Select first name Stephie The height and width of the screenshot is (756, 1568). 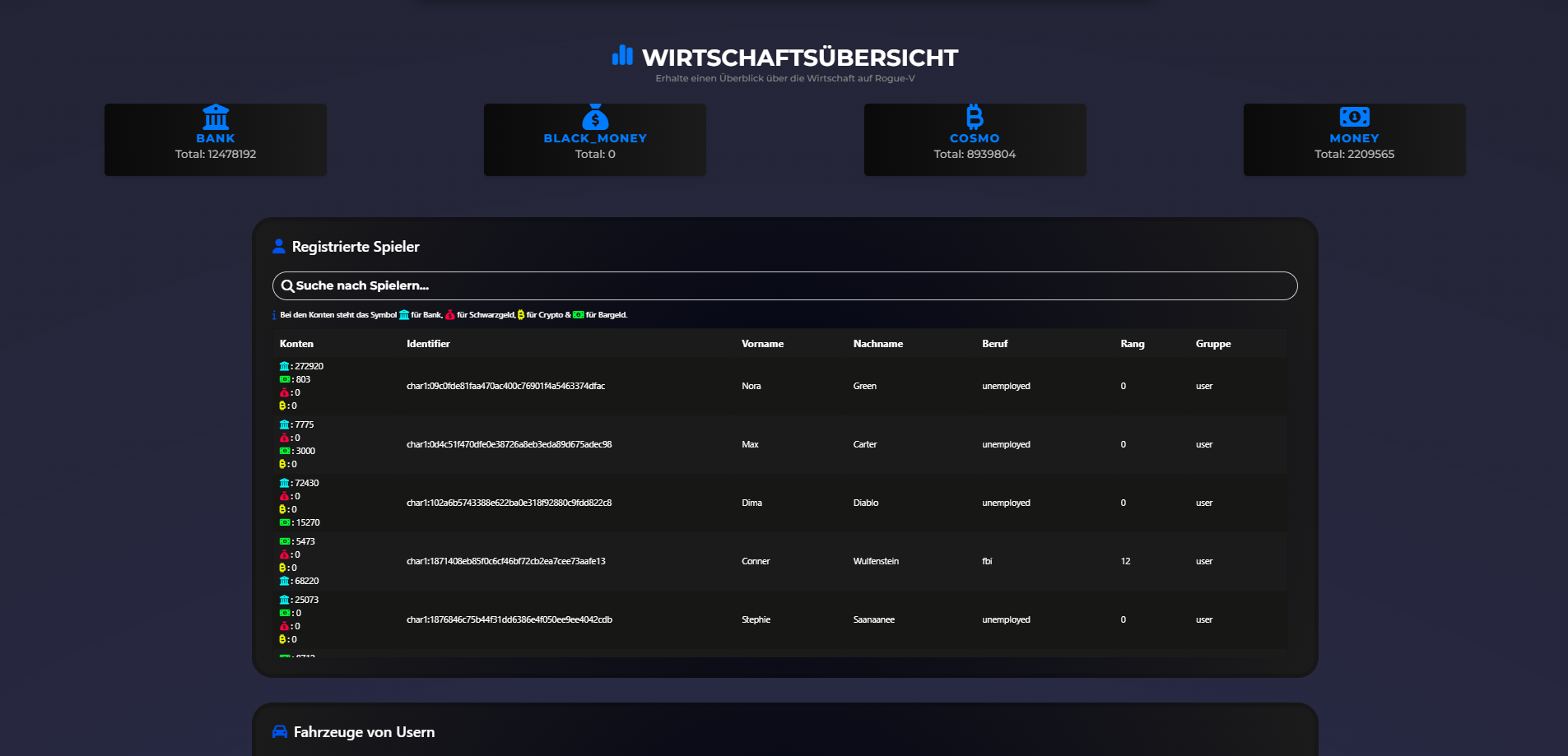[756, 619]
